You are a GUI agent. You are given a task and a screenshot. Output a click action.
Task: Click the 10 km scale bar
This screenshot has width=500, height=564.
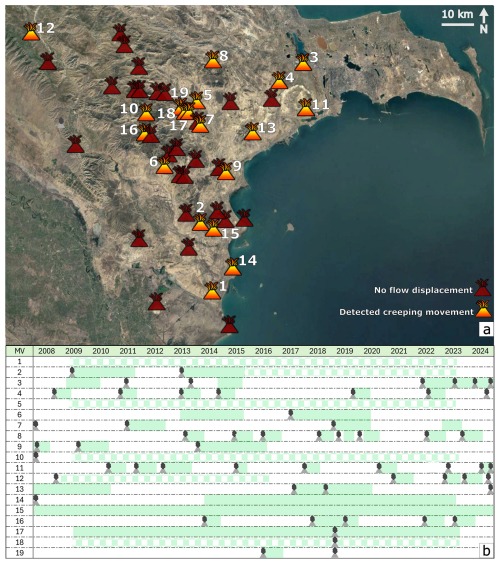(458, 24)
